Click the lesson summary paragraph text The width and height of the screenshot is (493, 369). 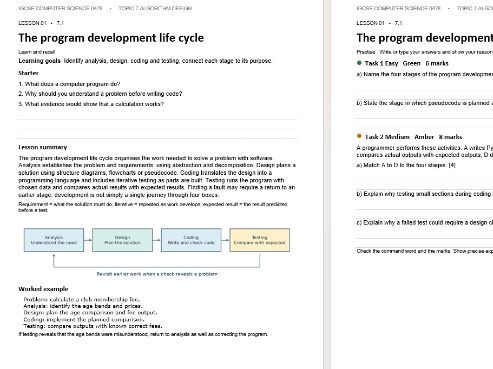tap(157, 176)
